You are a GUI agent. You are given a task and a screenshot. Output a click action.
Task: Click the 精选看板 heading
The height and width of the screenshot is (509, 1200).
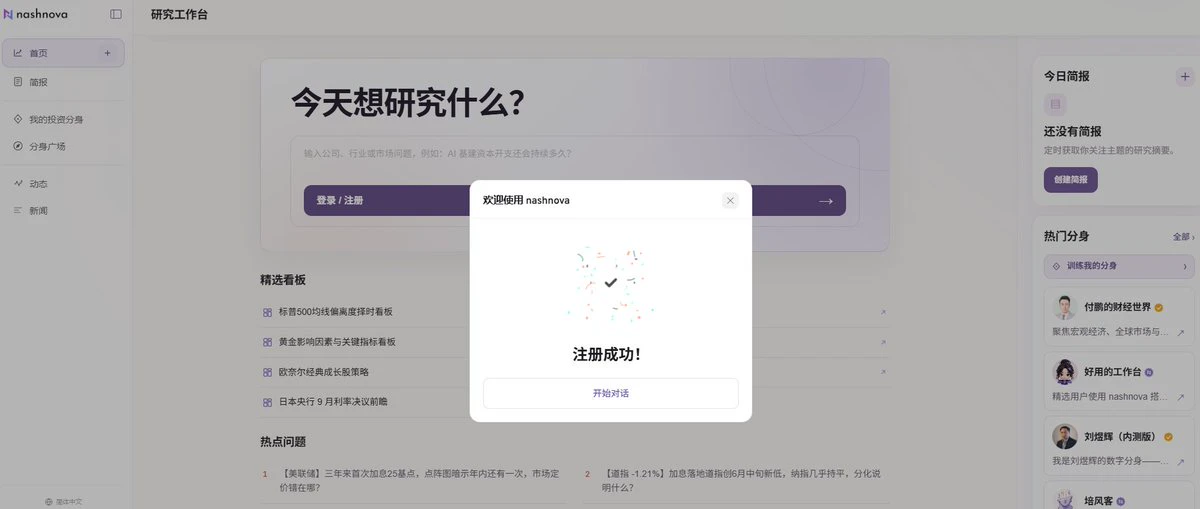click(x=283, y=280)
